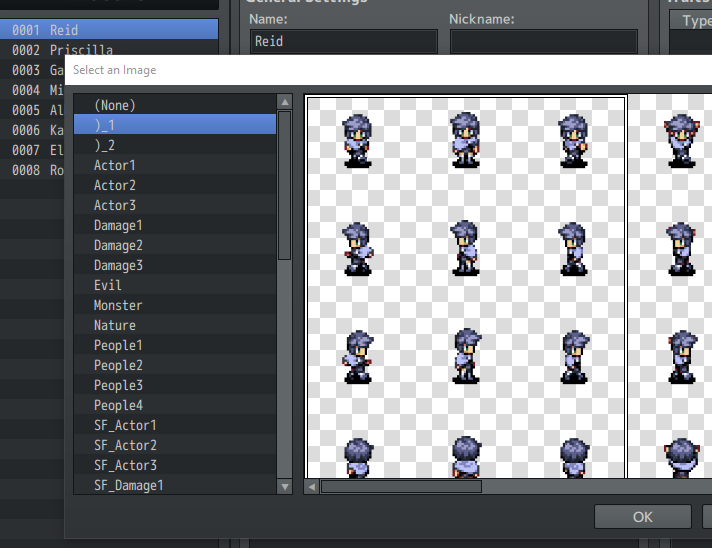
Task: Select the (None) image entry
Action: point(175,105)
